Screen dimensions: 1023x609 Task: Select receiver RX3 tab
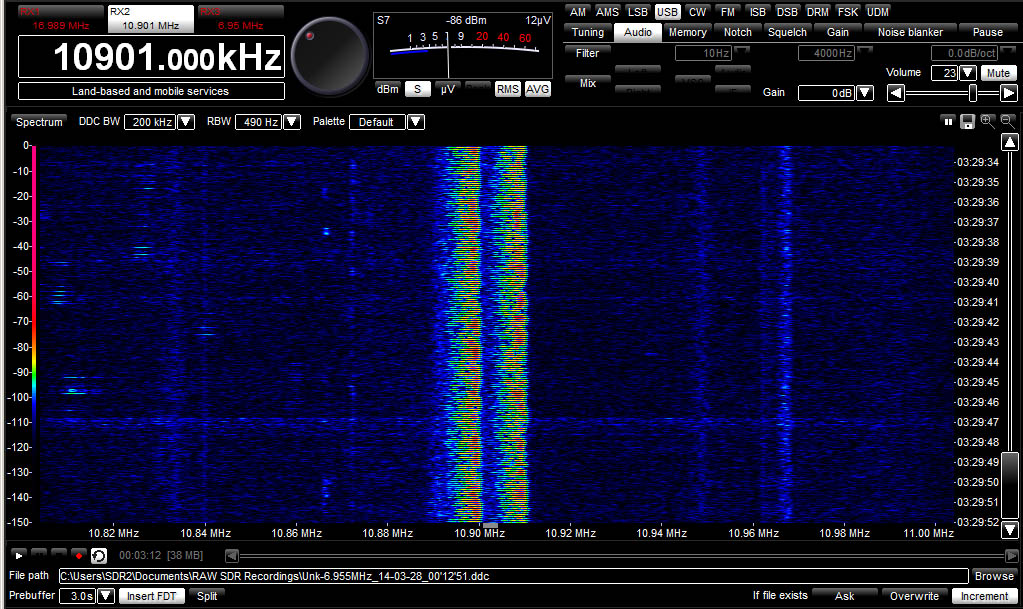(x=241, y=18)
